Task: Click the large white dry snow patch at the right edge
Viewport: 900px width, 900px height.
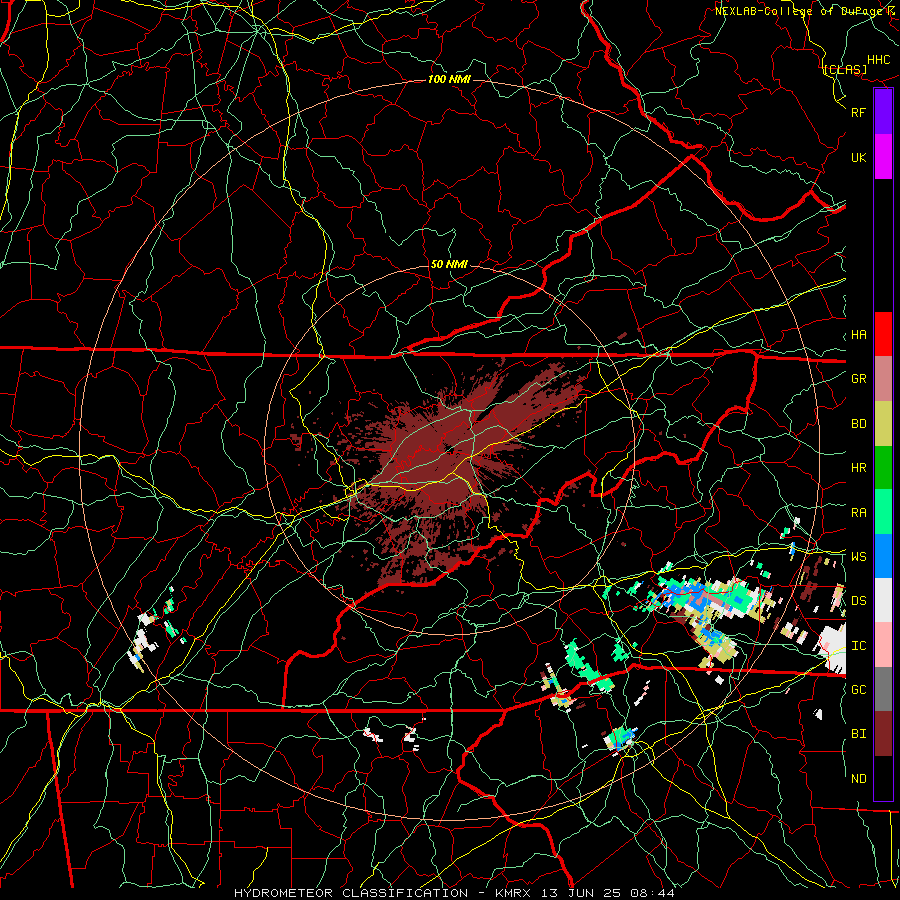Action: 833,647
